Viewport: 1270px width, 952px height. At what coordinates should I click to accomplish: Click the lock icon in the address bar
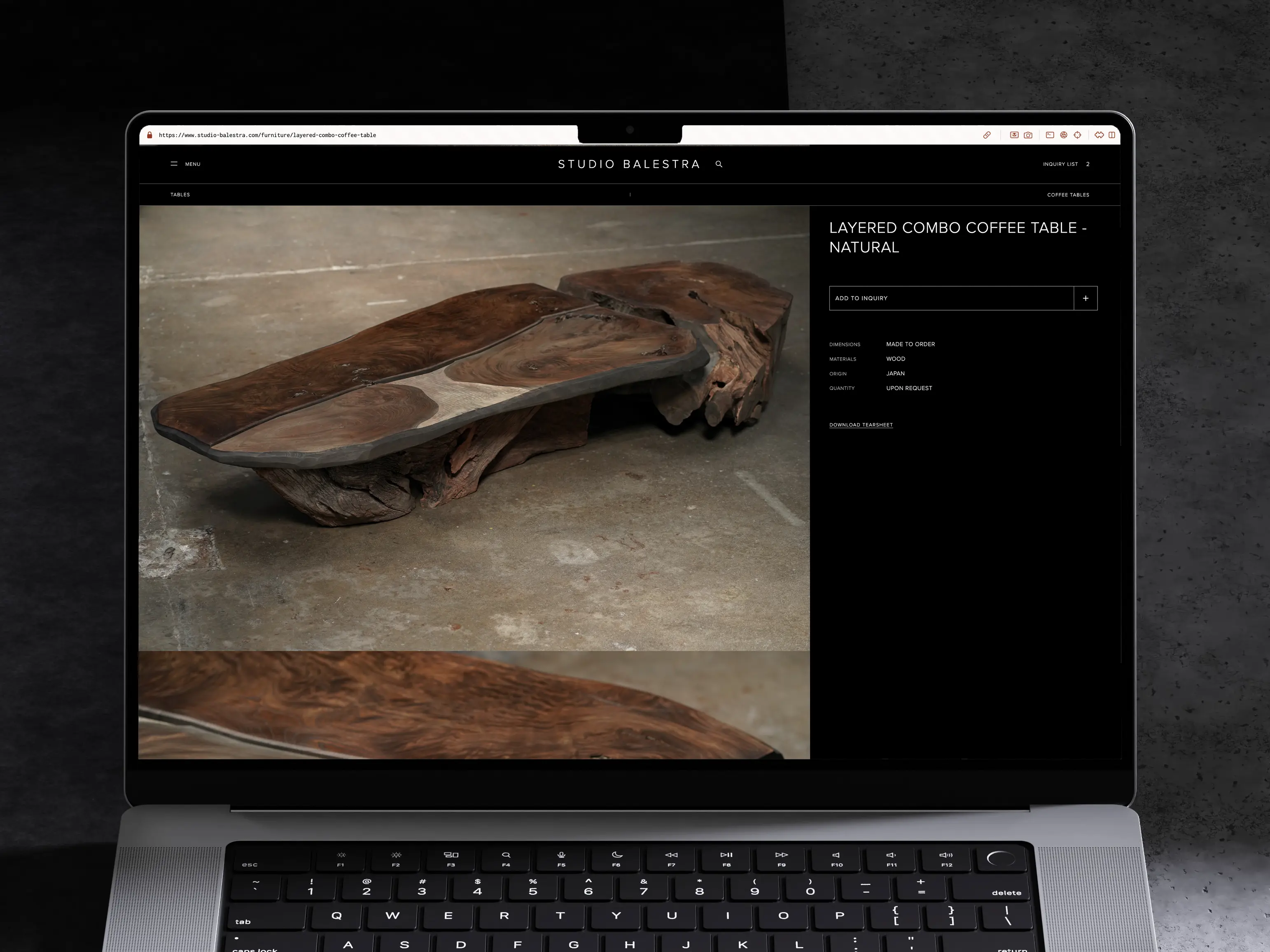point(150,135)
